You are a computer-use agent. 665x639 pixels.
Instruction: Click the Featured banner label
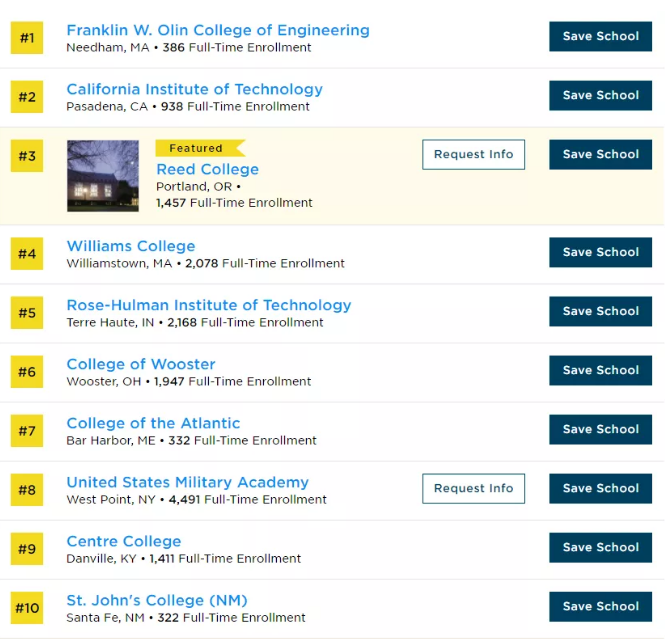pyautogui.click(x=197, y=148)
